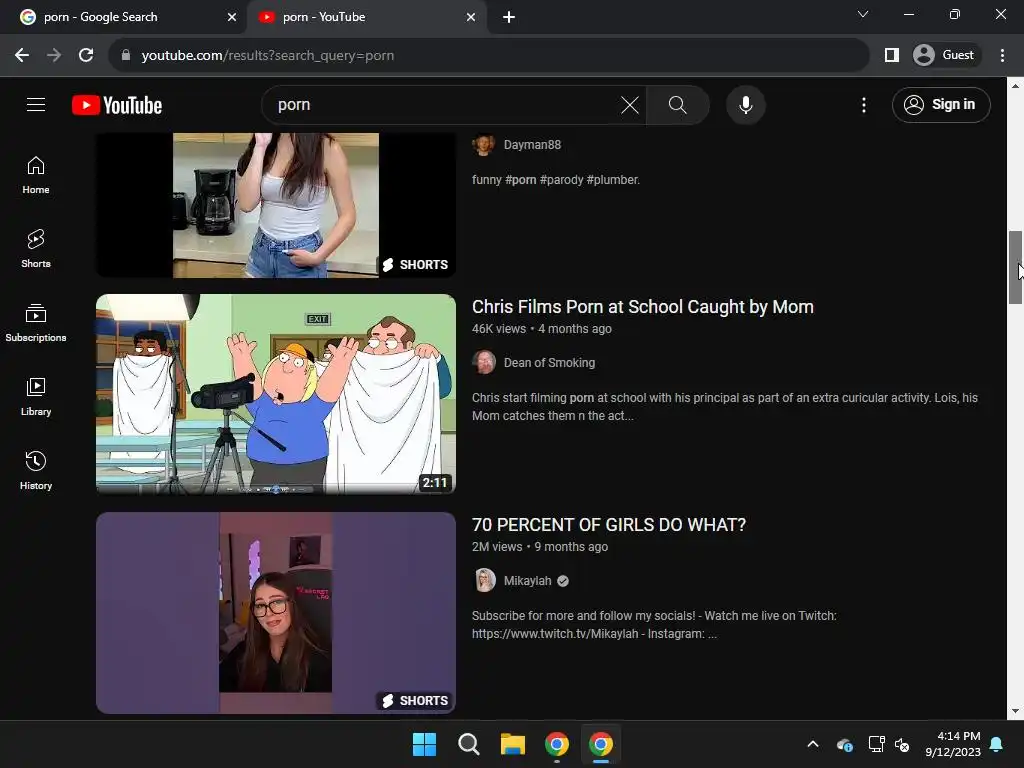The height and width of the screenshot is (768, 1024).
Task: Start voice search with the microphone
Action: (745, 105)
